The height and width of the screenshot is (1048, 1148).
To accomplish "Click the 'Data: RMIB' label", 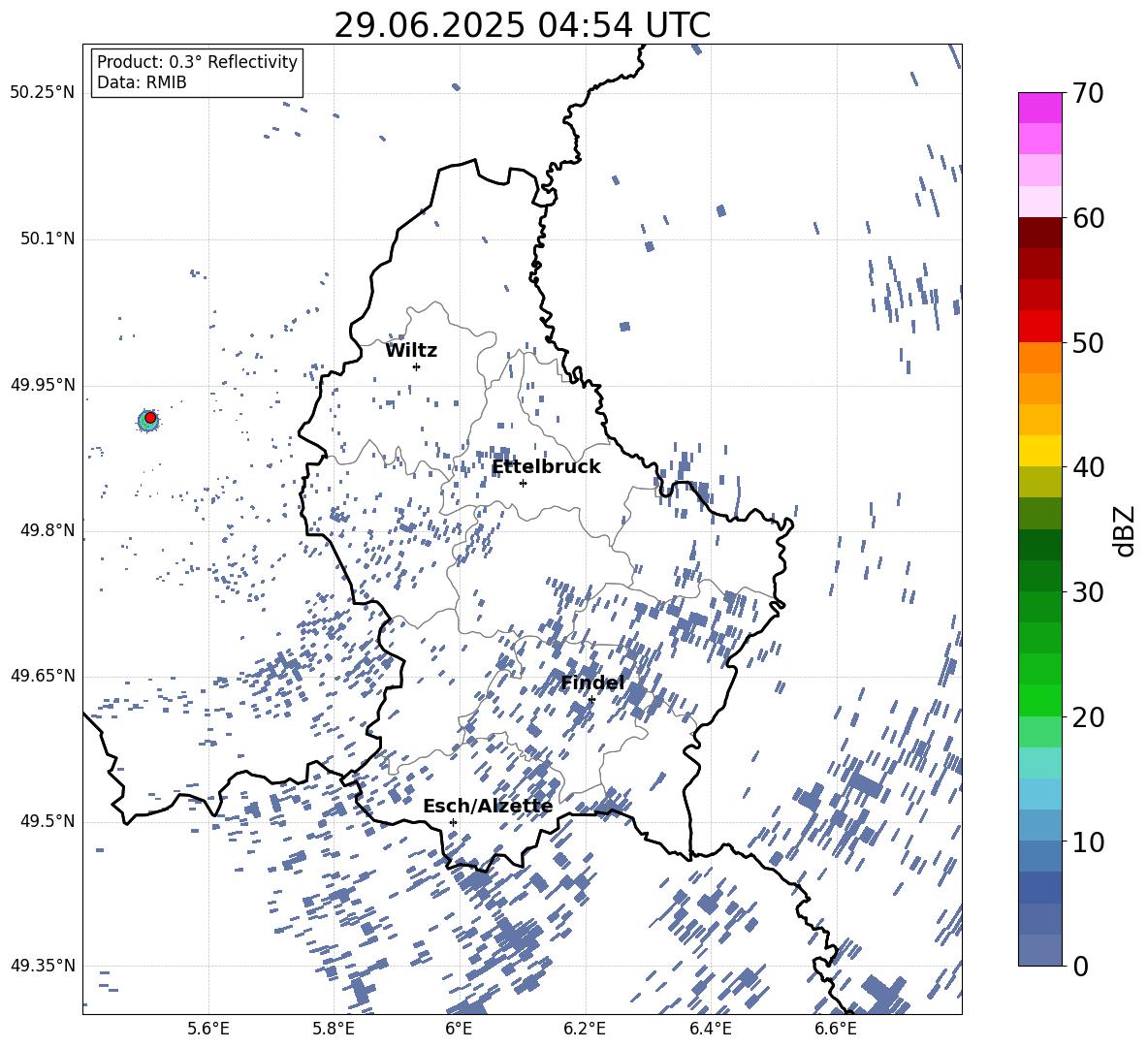I will click(x=142, y=82).
